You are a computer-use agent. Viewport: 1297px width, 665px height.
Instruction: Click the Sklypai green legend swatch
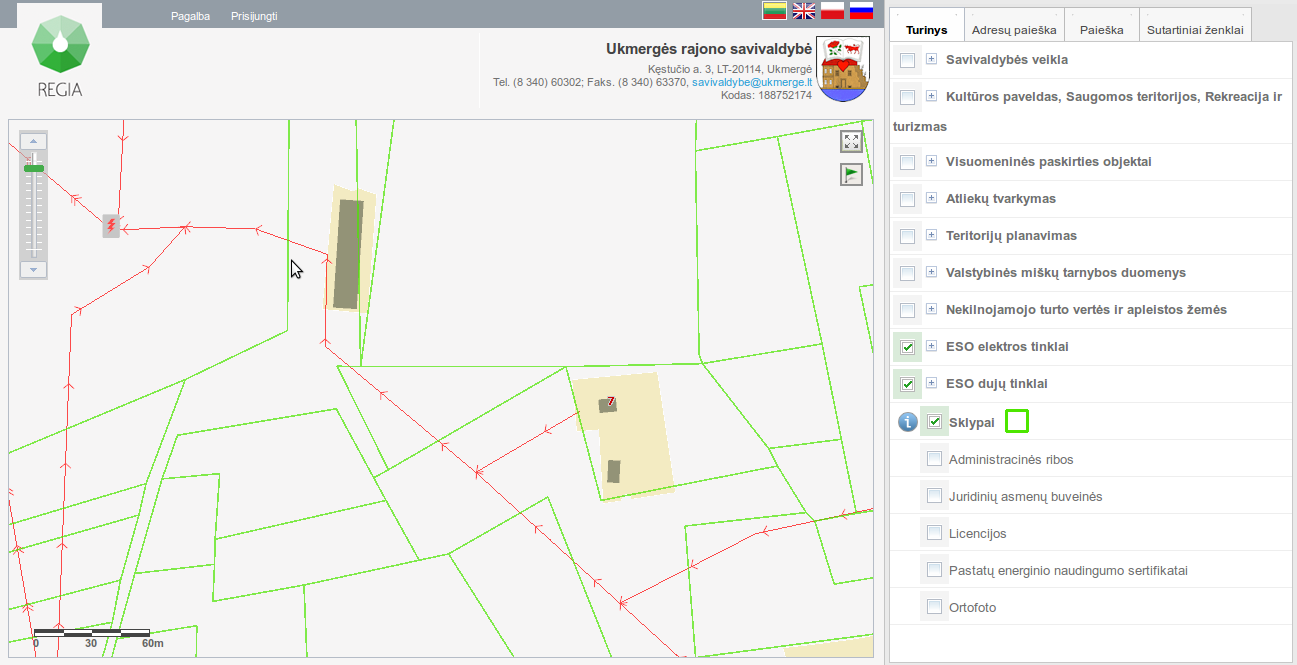1016,421
